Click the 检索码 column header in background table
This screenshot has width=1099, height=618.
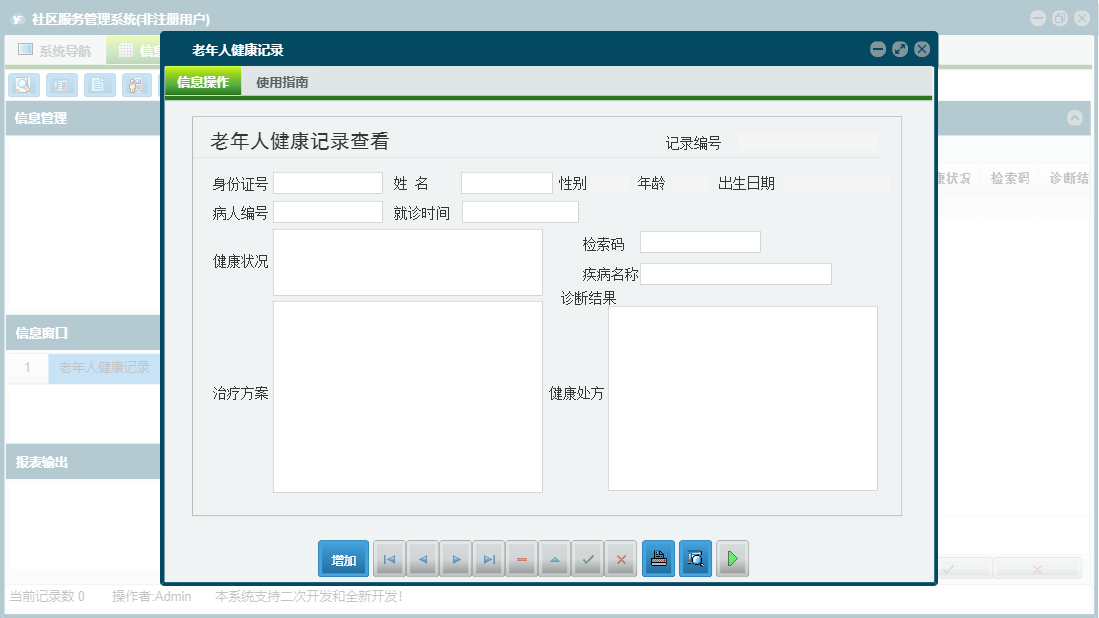click(x=1009, y=178)
